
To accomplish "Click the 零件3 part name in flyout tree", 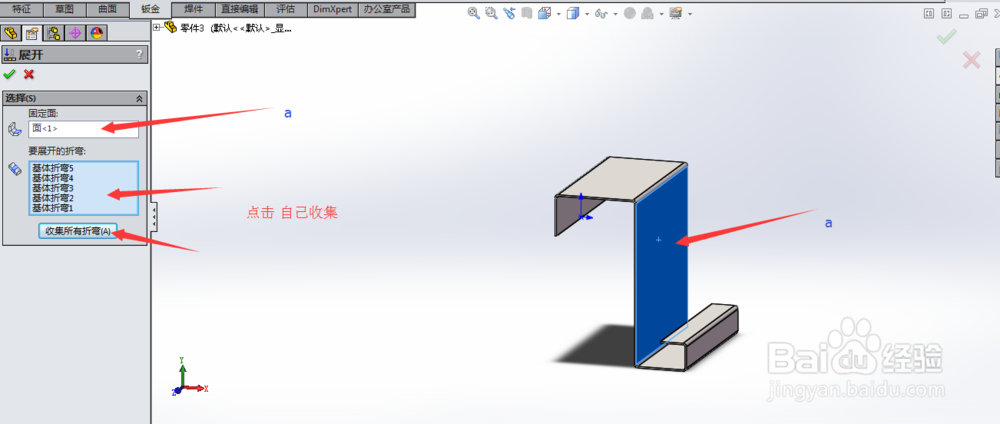I will point(190,27).
